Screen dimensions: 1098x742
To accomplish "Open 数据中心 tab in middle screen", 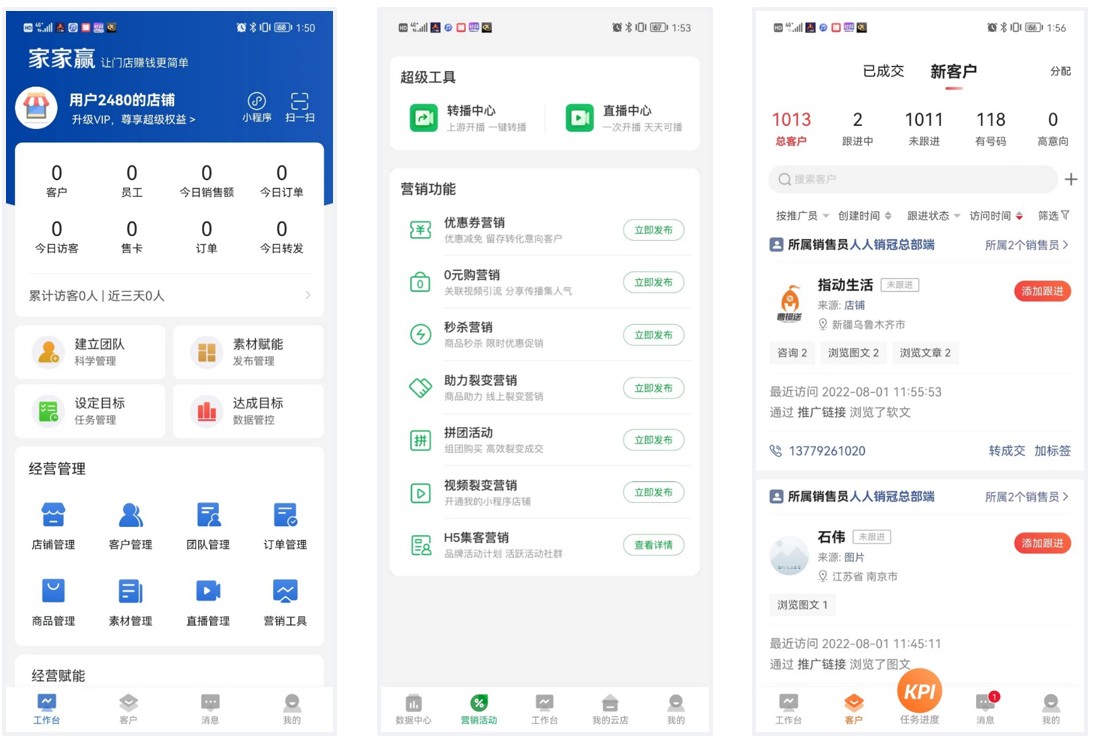I will [414, 708].
